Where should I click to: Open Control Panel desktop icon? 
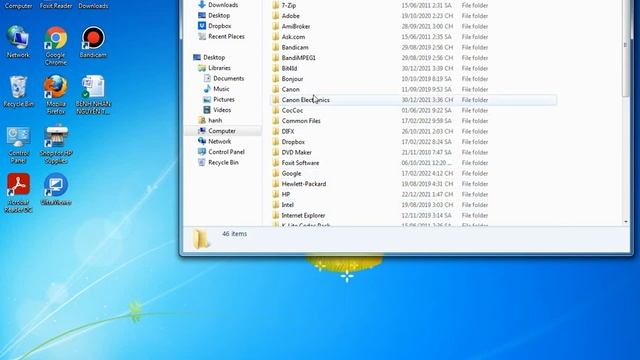tap(18, 144)
